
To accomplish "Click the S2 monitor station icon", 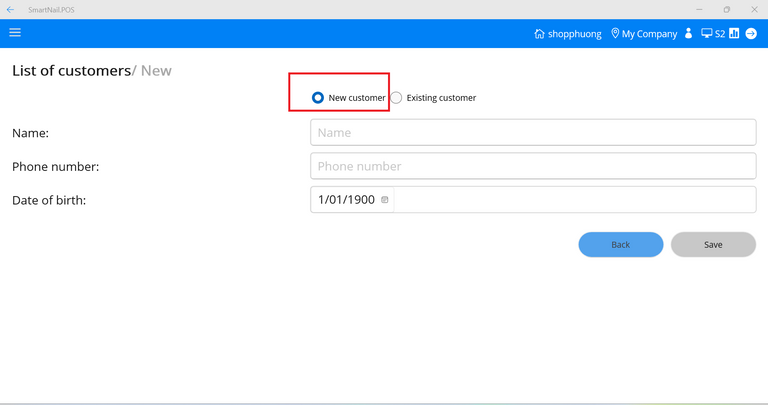I will click(x=707, y=34).
